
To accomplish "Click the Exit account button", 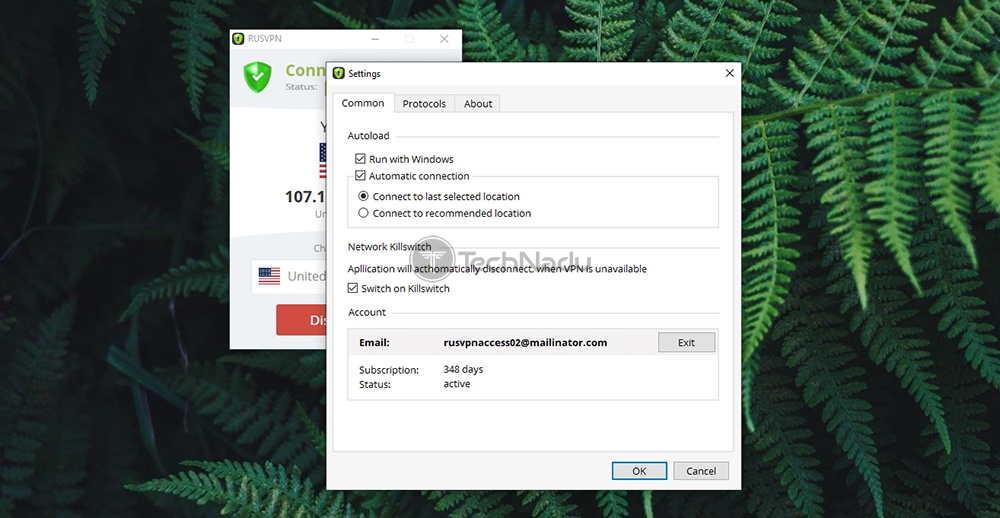I will (686, 343).
